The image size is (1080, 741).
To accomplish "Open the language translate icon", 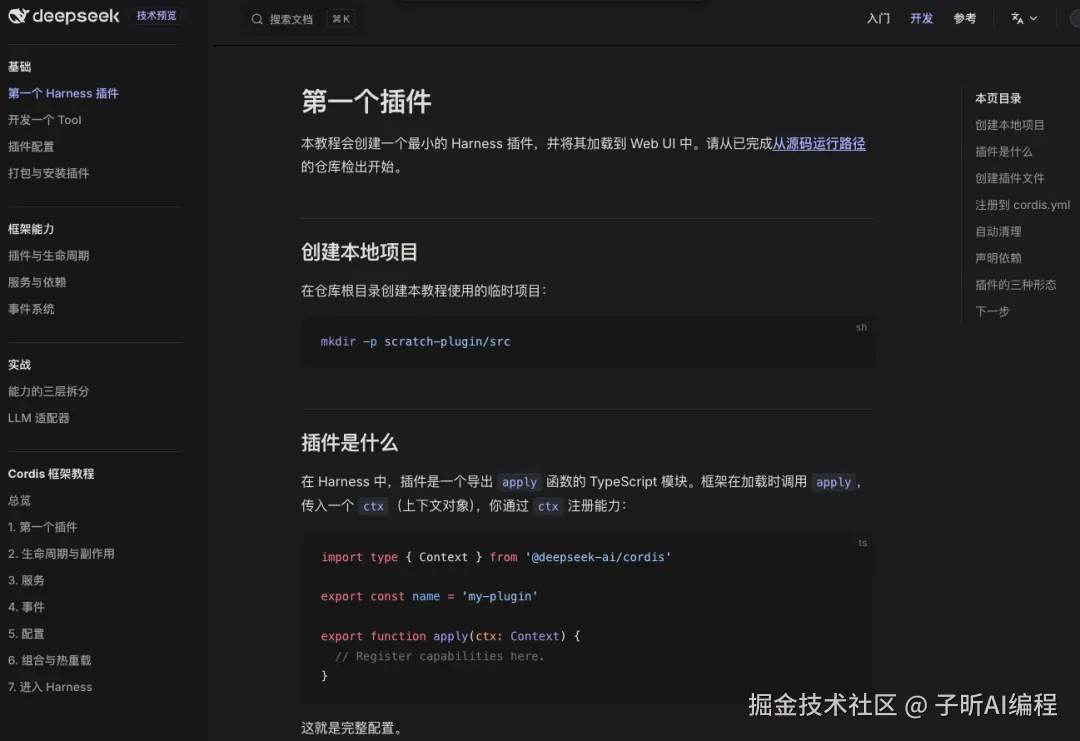I will coord(1017,19).
